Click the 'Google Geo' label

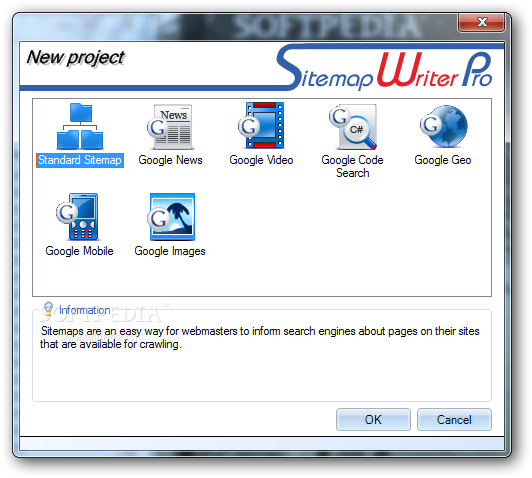443,160
